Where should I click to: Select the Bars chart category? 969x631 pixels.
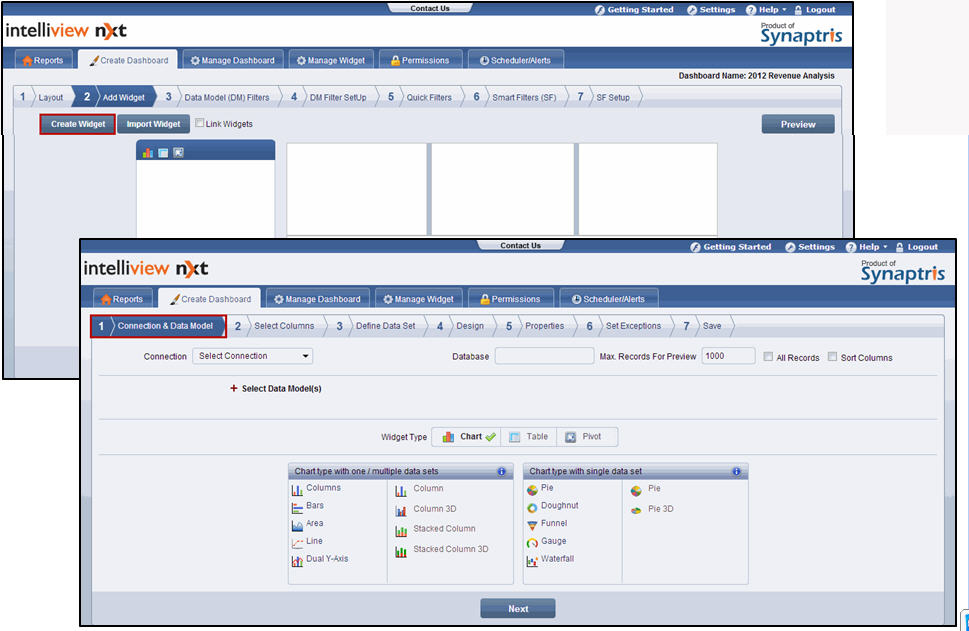[308, 507]
